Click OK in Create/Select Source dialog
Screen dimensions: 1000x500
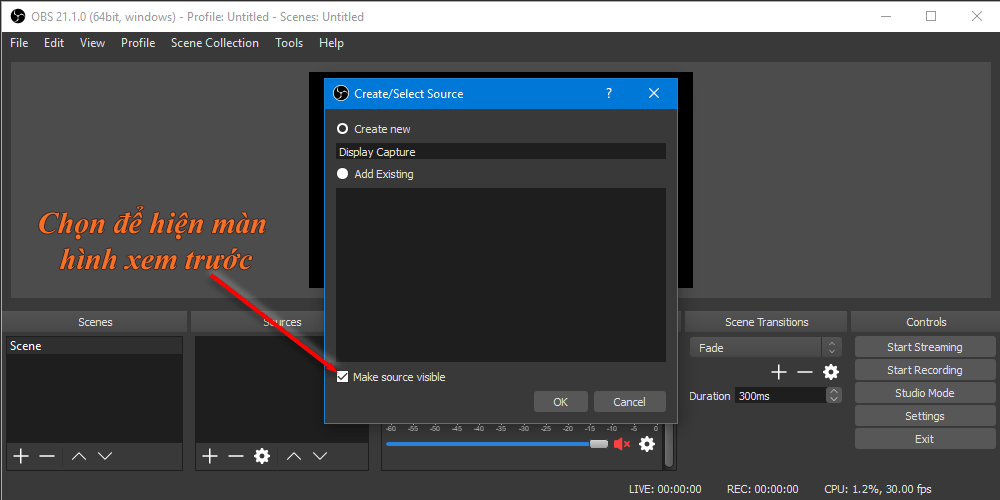pyautogui.click(x=560, y=402)
